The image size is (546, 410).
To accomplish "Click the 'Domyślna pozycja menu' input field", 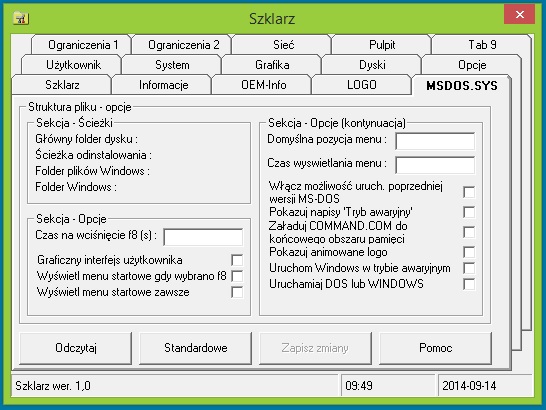I will point(435,141).
